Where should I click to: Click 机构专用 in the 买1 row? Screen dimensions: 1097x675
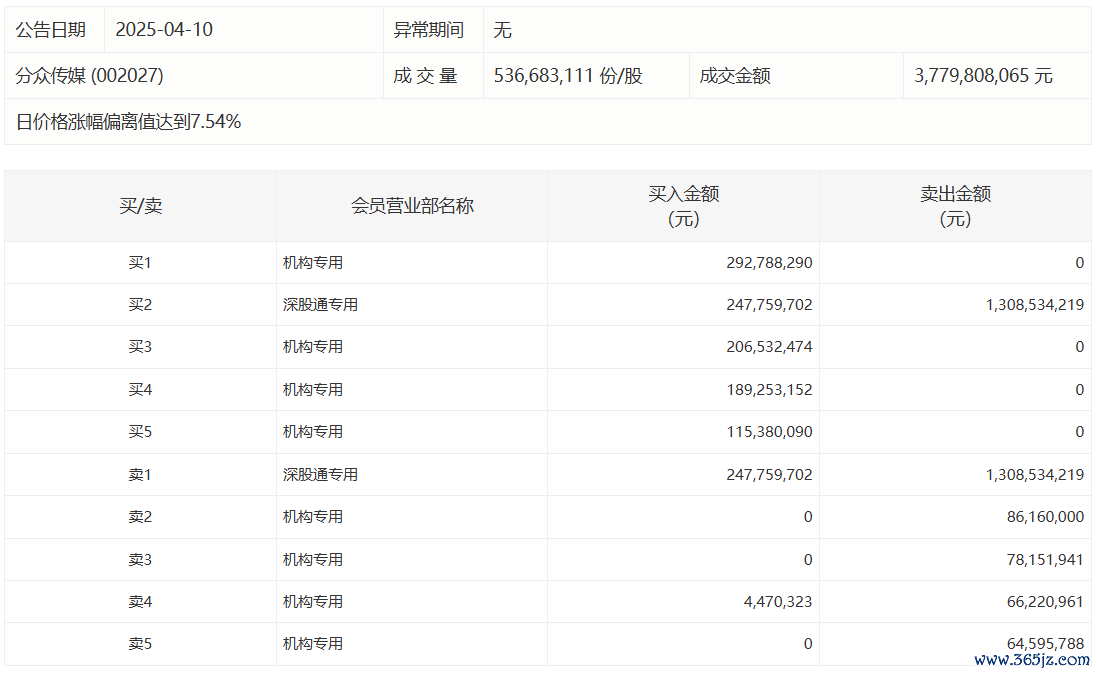pos(313,262)
